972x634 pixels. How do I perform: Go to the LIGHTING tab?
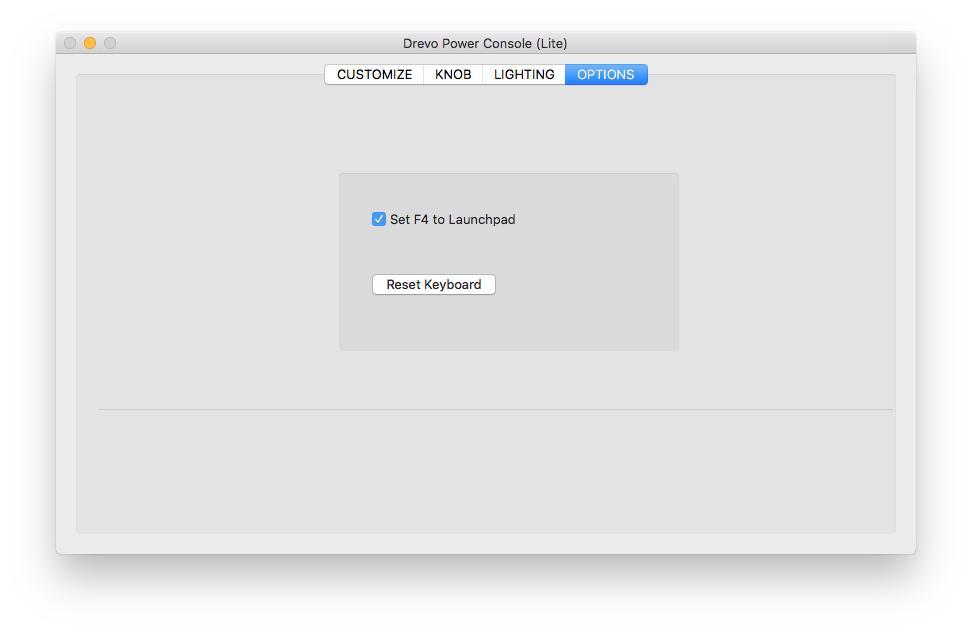pos(524,74)
